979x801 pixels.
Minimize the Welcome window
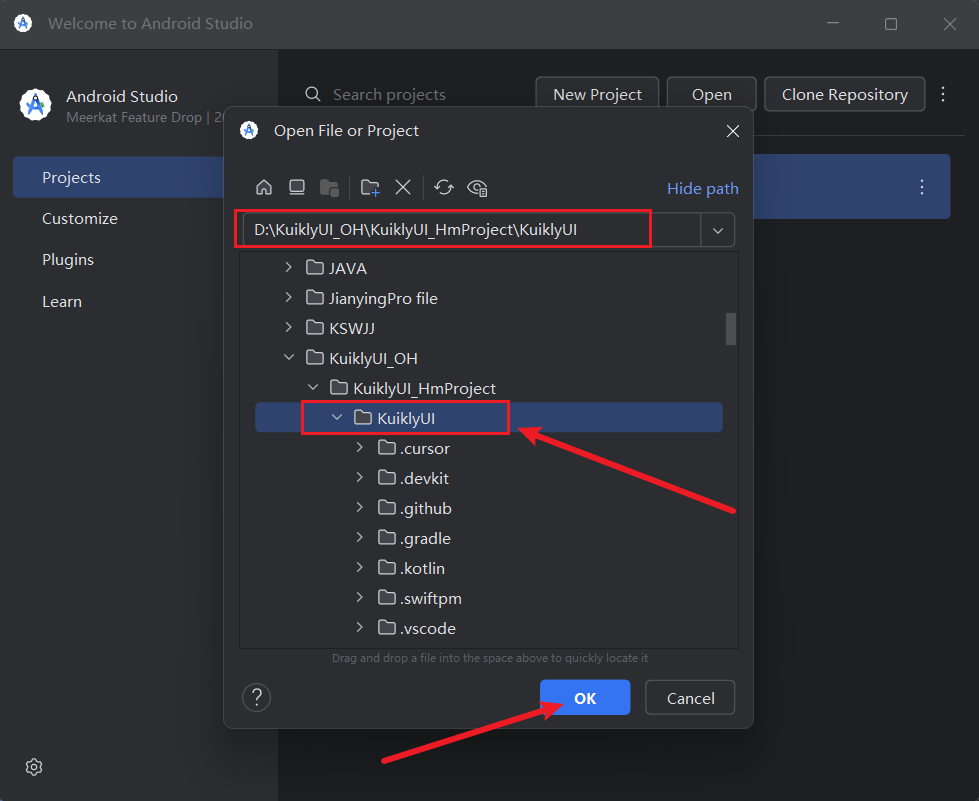point(832,24)
